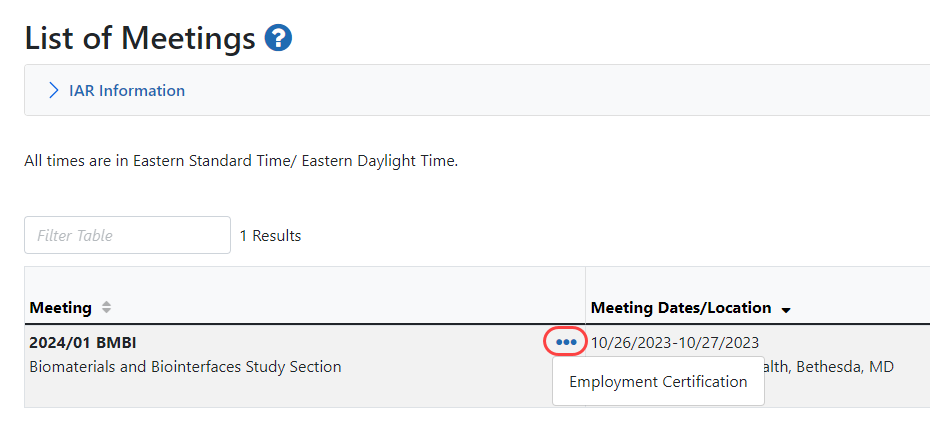
Task: Expand the IAR Information chevron
Action: click(54, 91)
